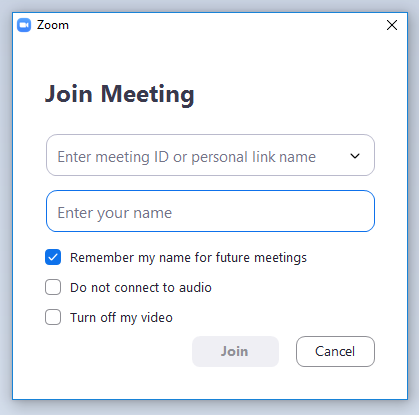Click the Join Meeting heading
The width and height of the screenshot is (419, 415).
[x=120, y=95]
